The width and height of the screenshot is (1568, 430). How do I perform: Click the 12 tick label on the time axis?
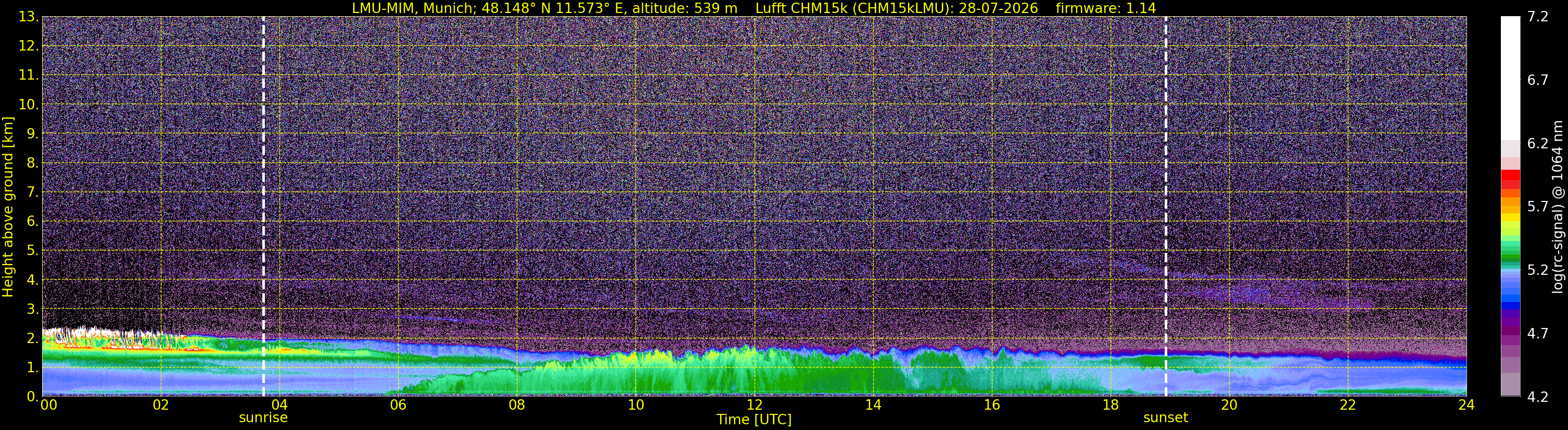754,405
